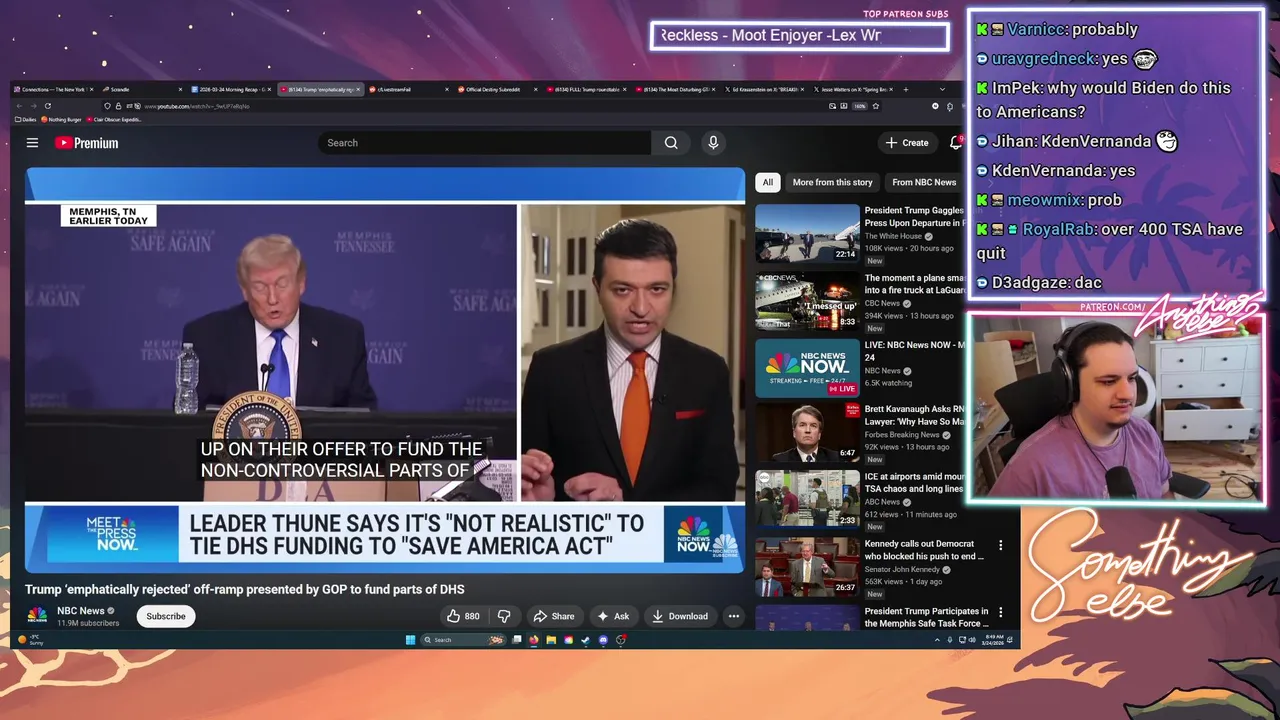Open President Trump Gaggles video thumbnail
The image size is (1280, 720).
click(x=807, y=233)
